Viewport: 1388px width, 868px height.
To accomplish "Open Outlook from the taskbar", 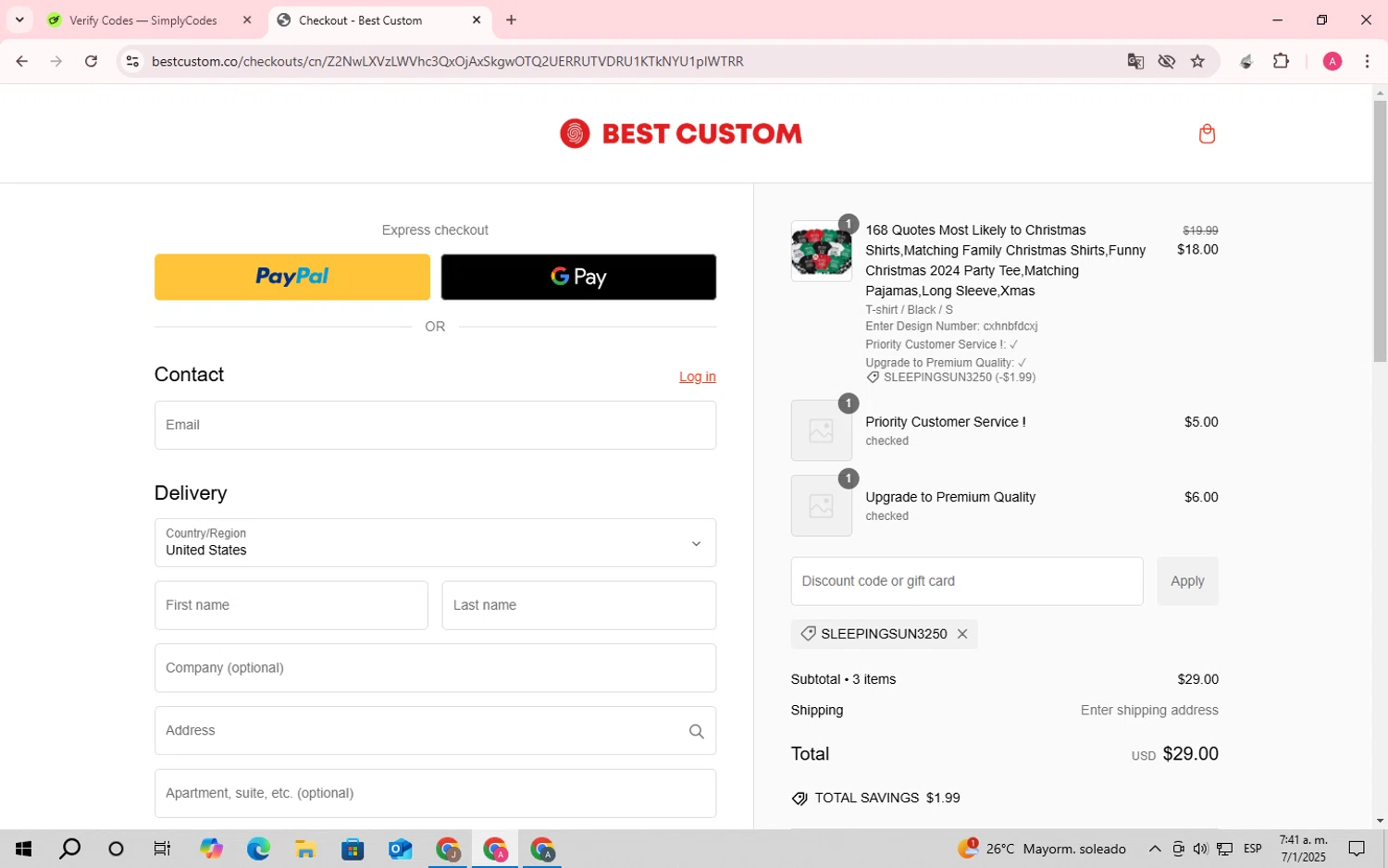I will 400,849.
